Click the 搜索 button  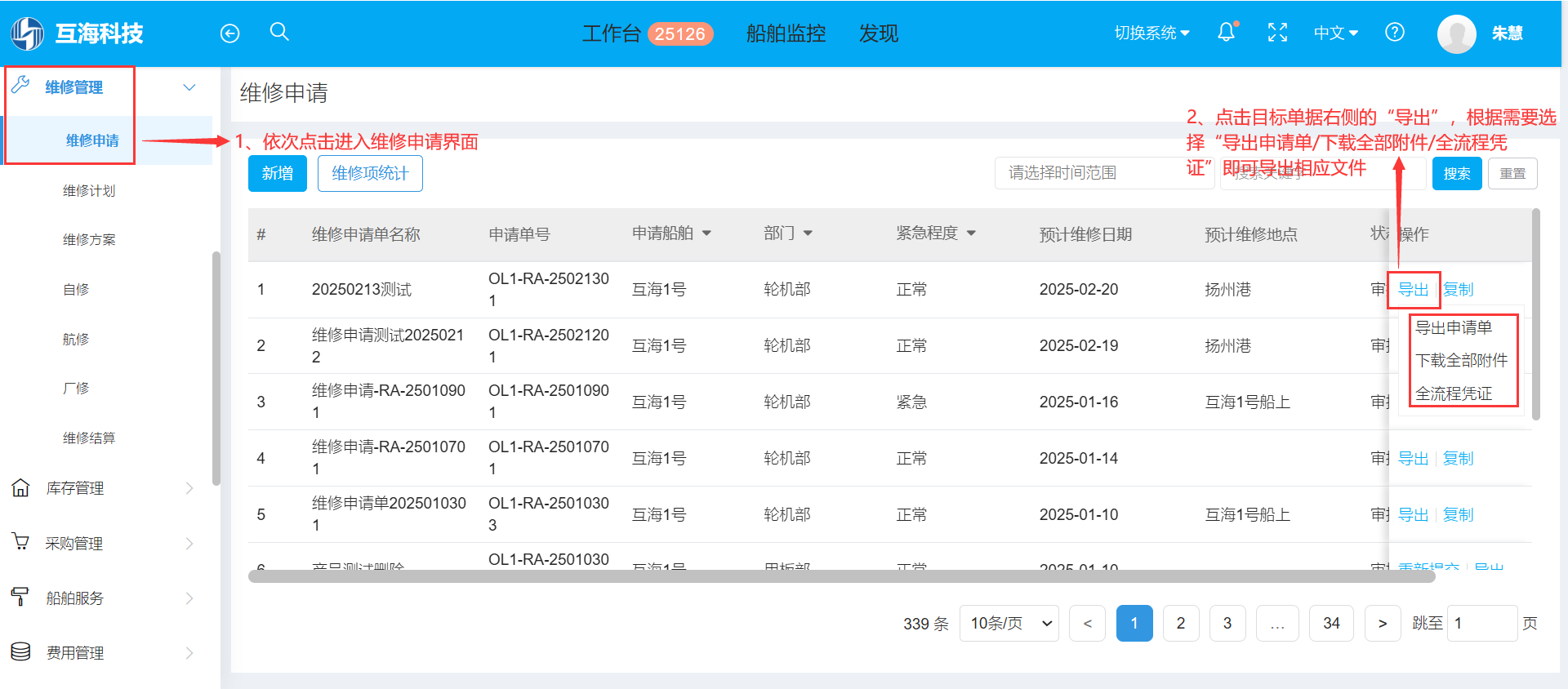click(1457, 173)
